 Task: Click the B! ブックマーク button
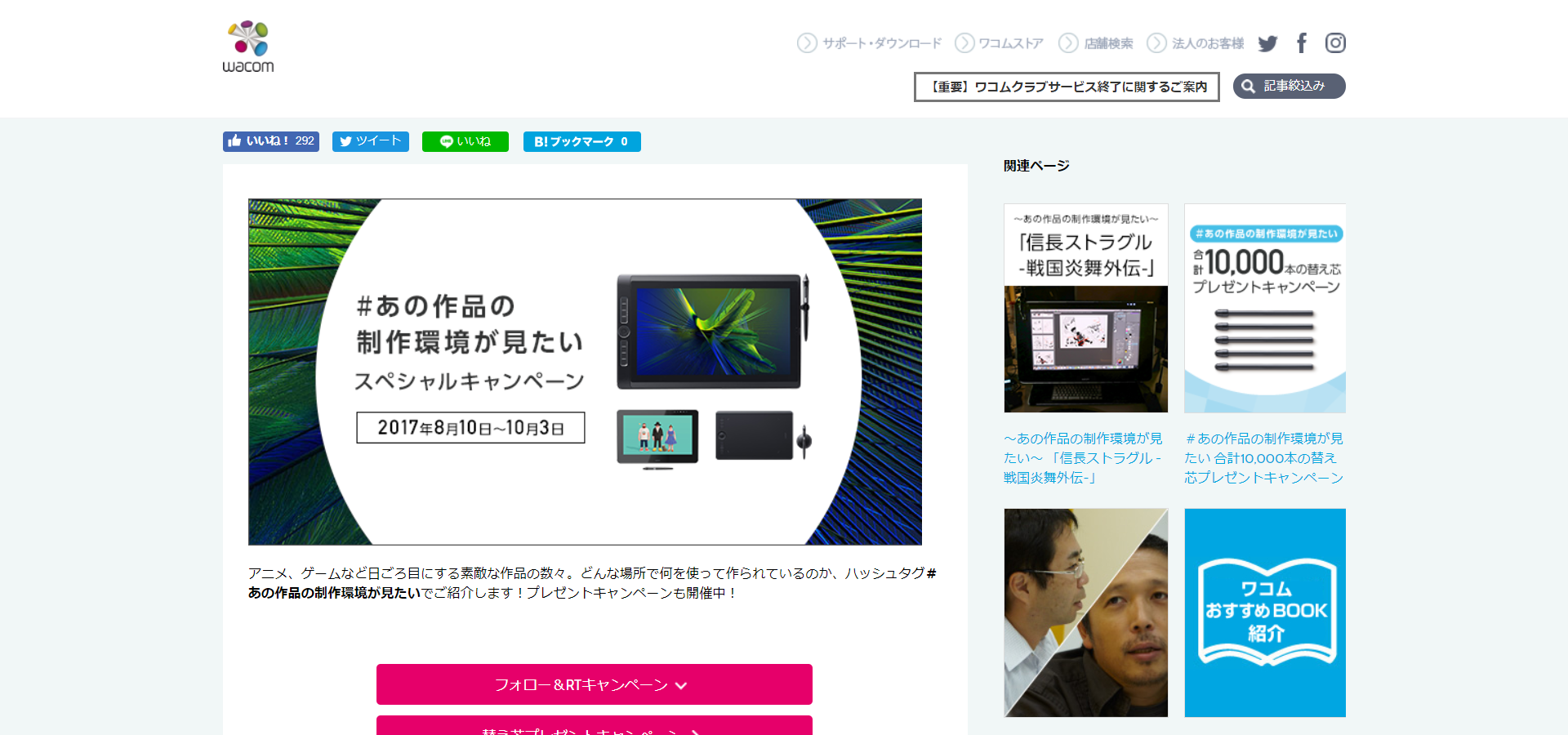(582, 141)
